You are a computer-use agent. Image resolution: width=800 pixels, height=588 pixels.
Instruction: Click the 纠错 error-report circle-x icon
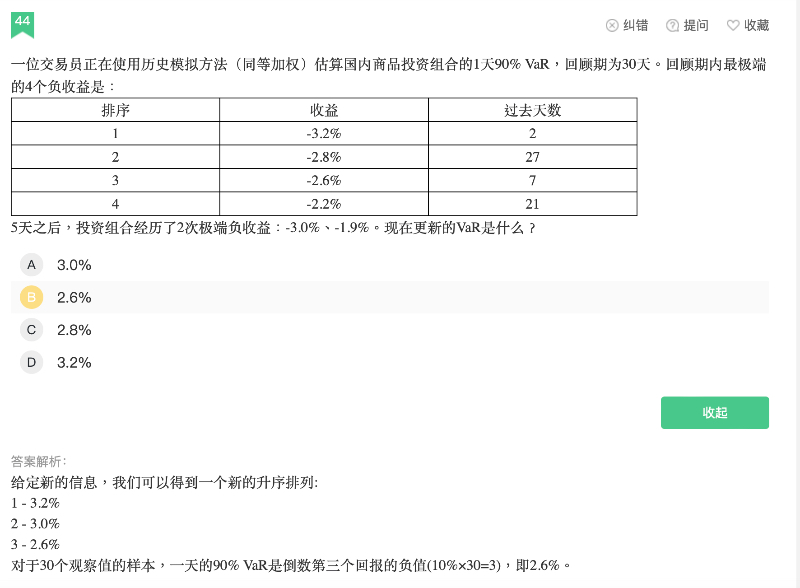pyautogui.click(x=612, y=25)
